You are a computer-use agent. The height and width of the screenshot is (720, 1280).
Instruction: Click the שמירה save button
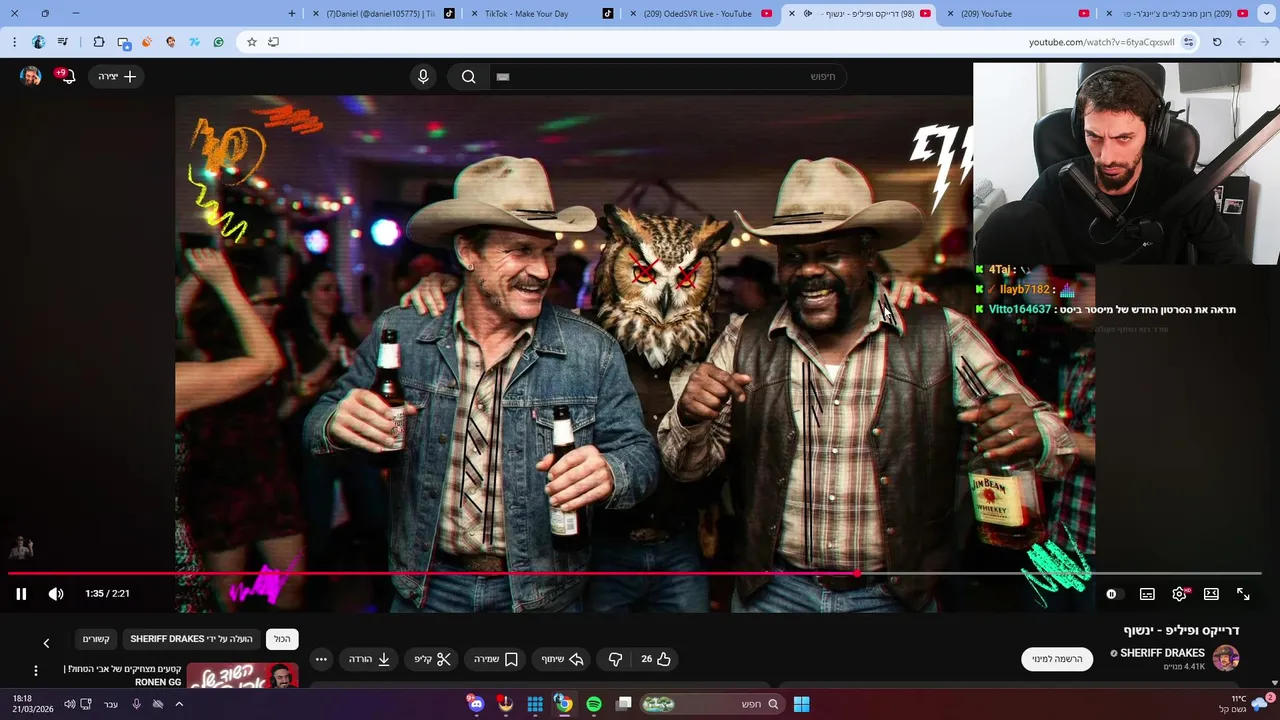tap(497, 659)
